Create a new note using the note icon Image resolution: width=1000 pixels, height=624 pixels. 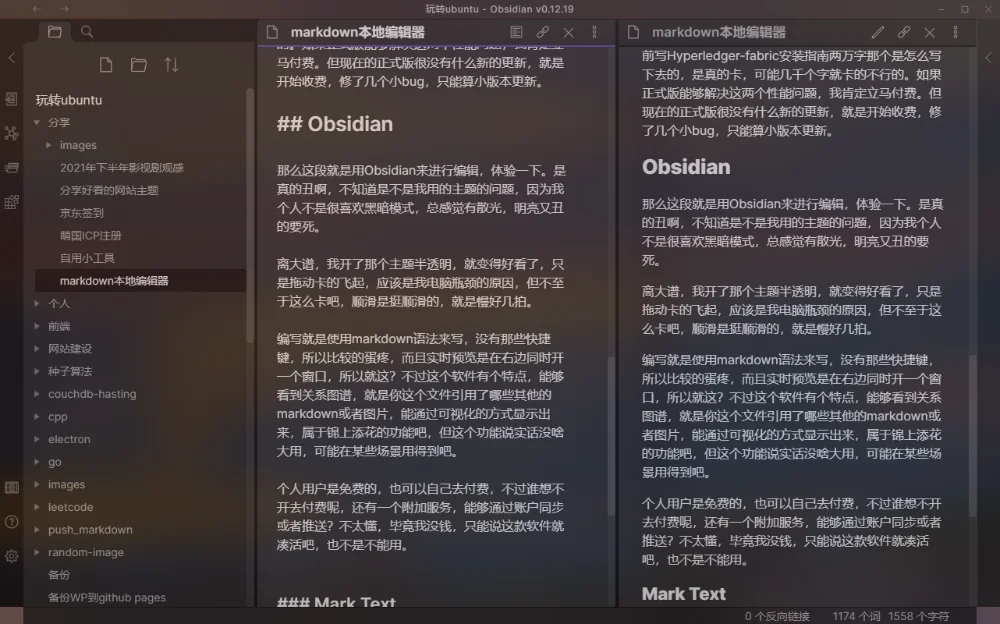click(106, 64)
